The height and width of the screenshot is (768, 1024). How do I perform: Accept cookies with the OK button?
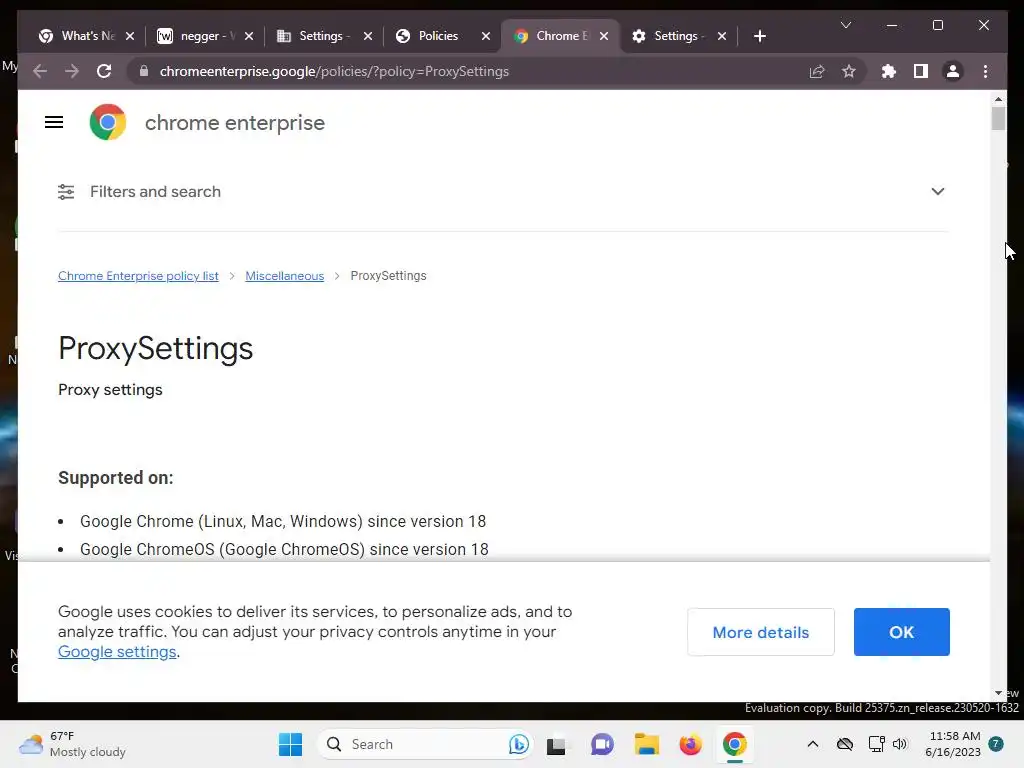(901, 632)
